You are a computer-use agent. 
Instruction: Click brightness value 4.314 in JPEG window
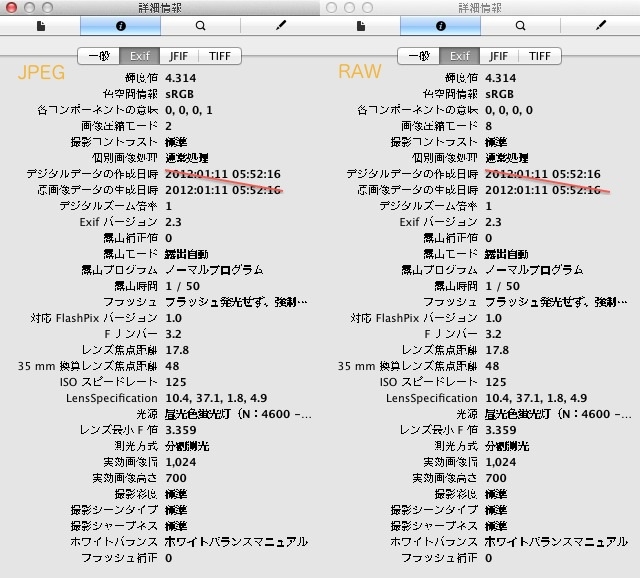tap(180, 78)
